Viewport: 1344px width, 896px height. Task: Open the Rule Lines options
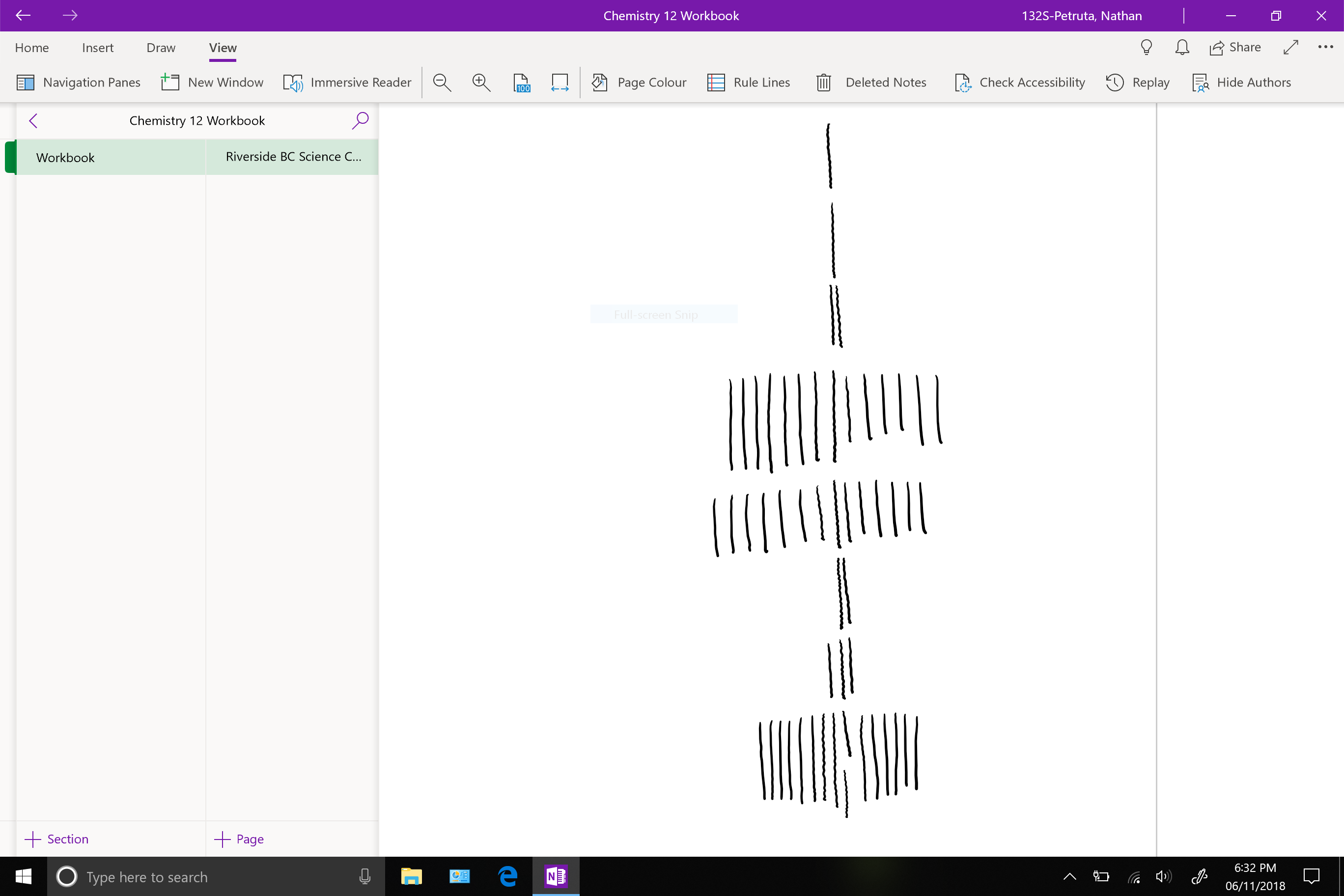point(749,83)
